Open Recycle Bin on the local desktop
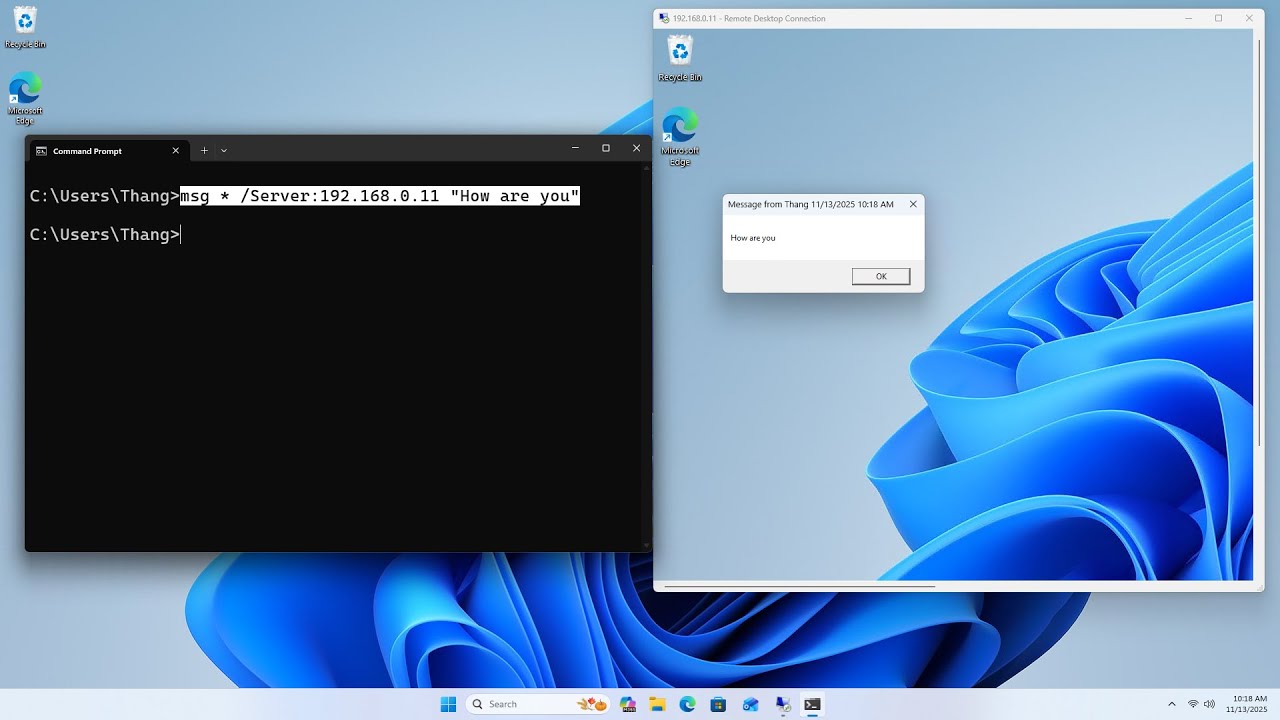This screenshot has height=720, width=1280. [25, 27]
